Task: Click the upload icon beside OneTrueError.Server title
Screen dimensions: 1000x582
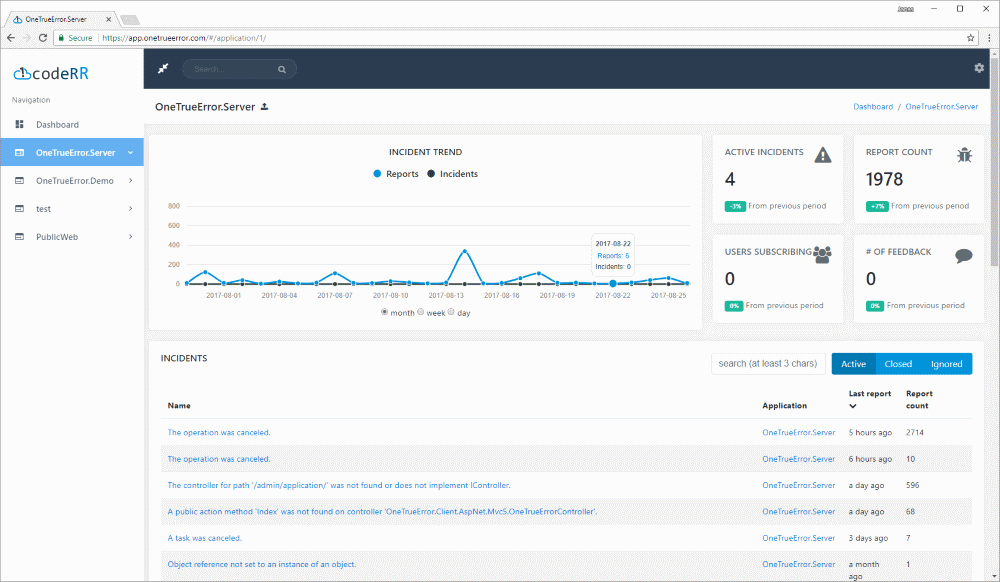Action: coord(264,106)
